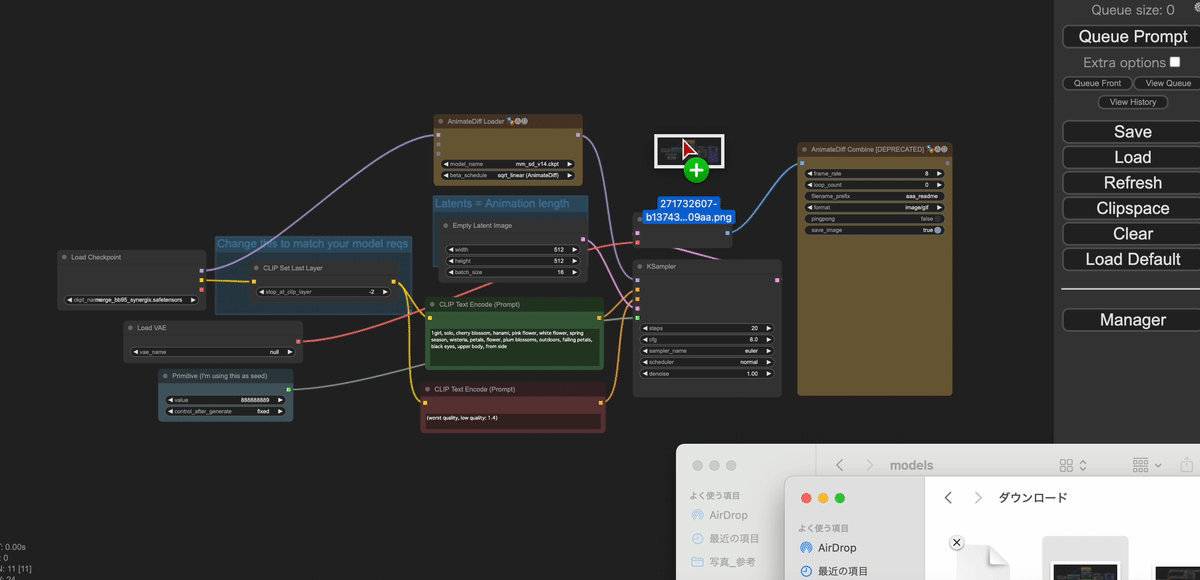Collapse the AnimateDiff Loader node via title dot
Viewport: 1200px width, 580px height.
coord(440,121)
